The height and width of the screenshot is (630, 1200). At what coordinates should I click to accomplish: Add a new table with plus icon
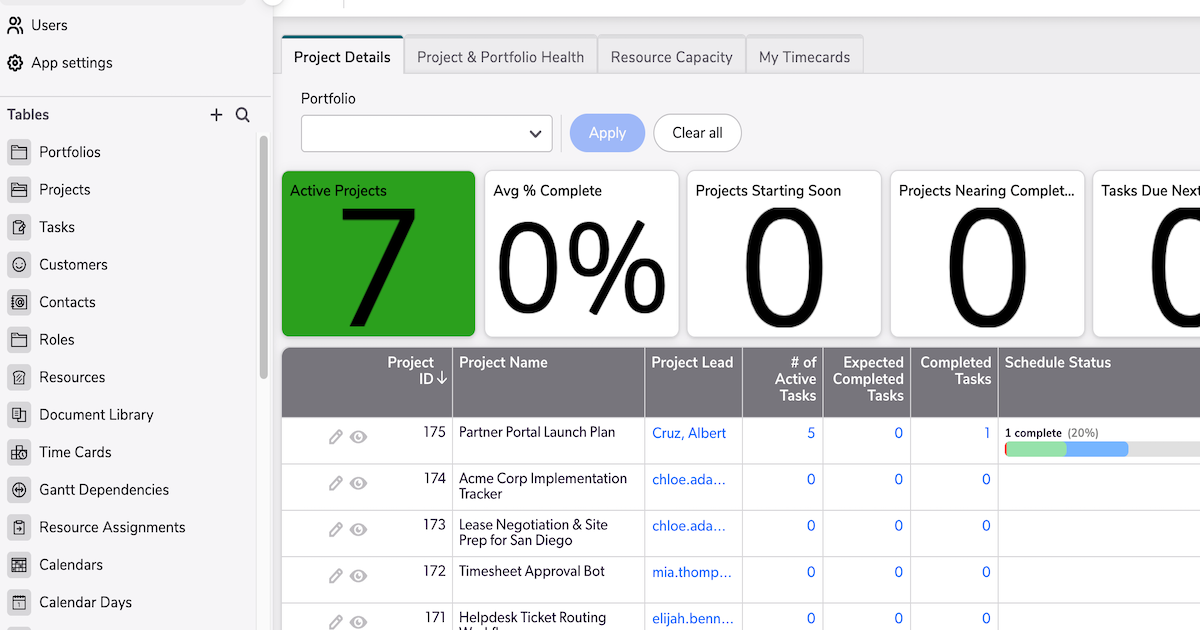point(216,115)
